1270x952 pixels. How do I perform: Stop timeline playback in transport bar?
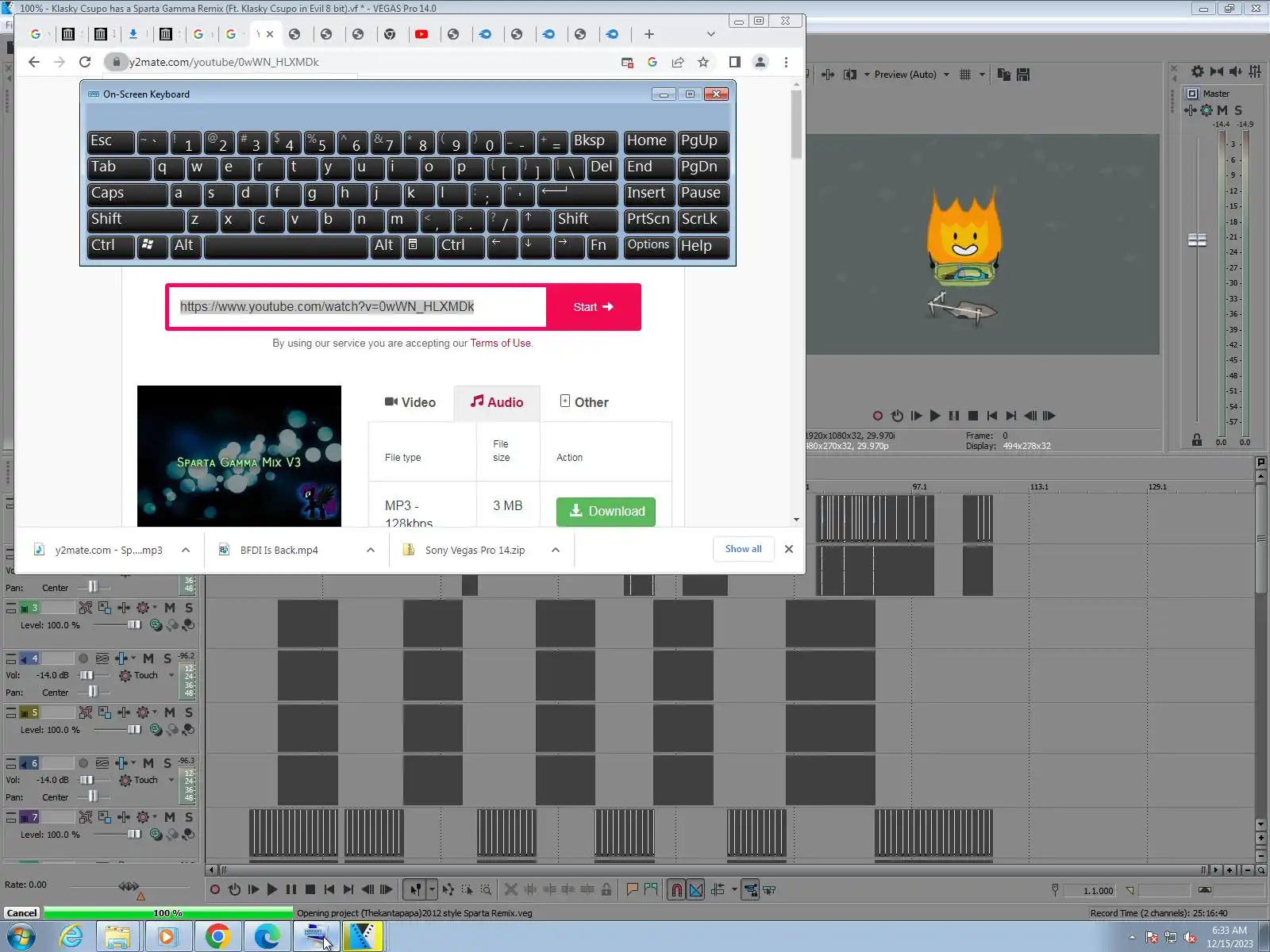point(310,889)
